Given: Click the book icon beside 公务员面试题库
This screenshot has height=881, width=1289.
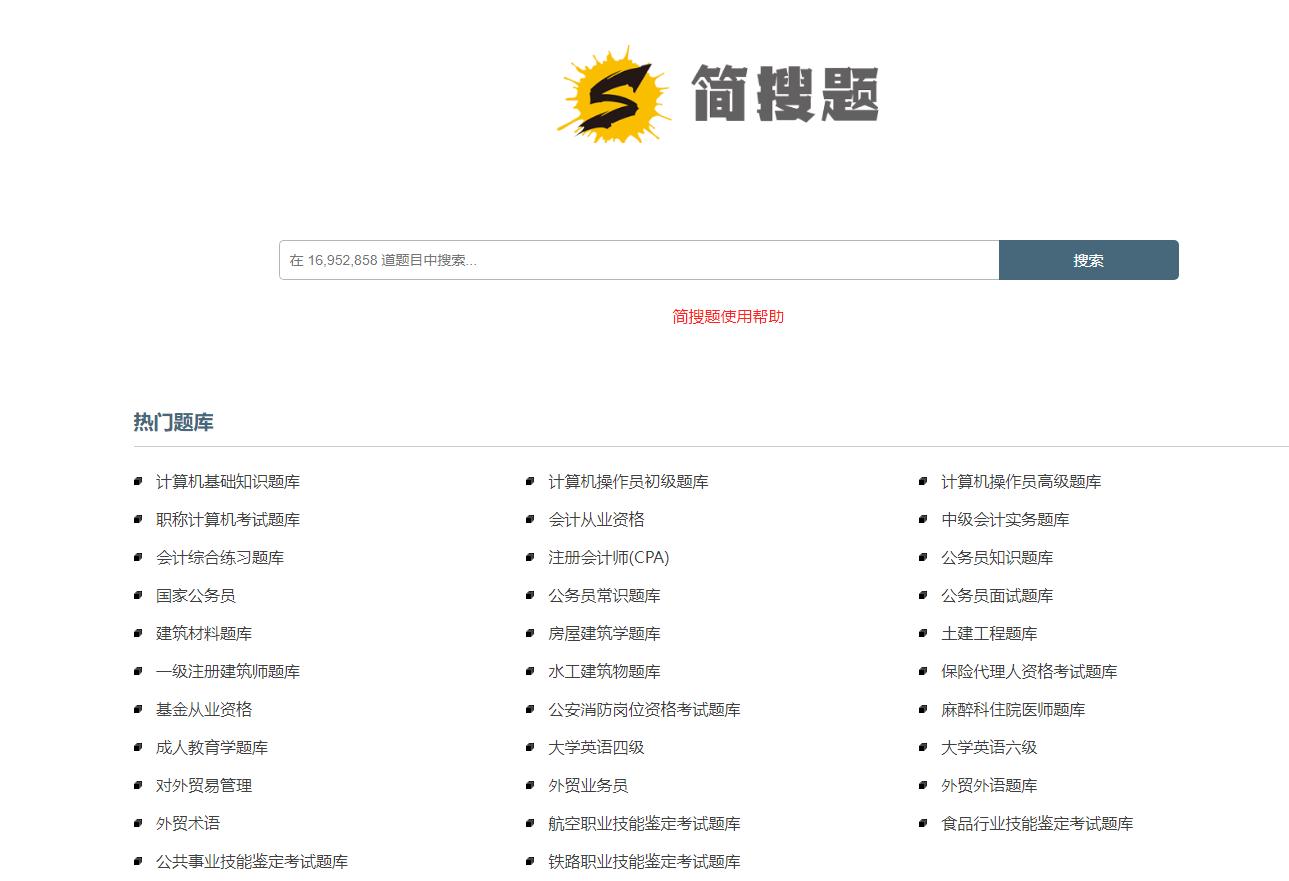Looking at the screenshot, I should coord(923,595).
